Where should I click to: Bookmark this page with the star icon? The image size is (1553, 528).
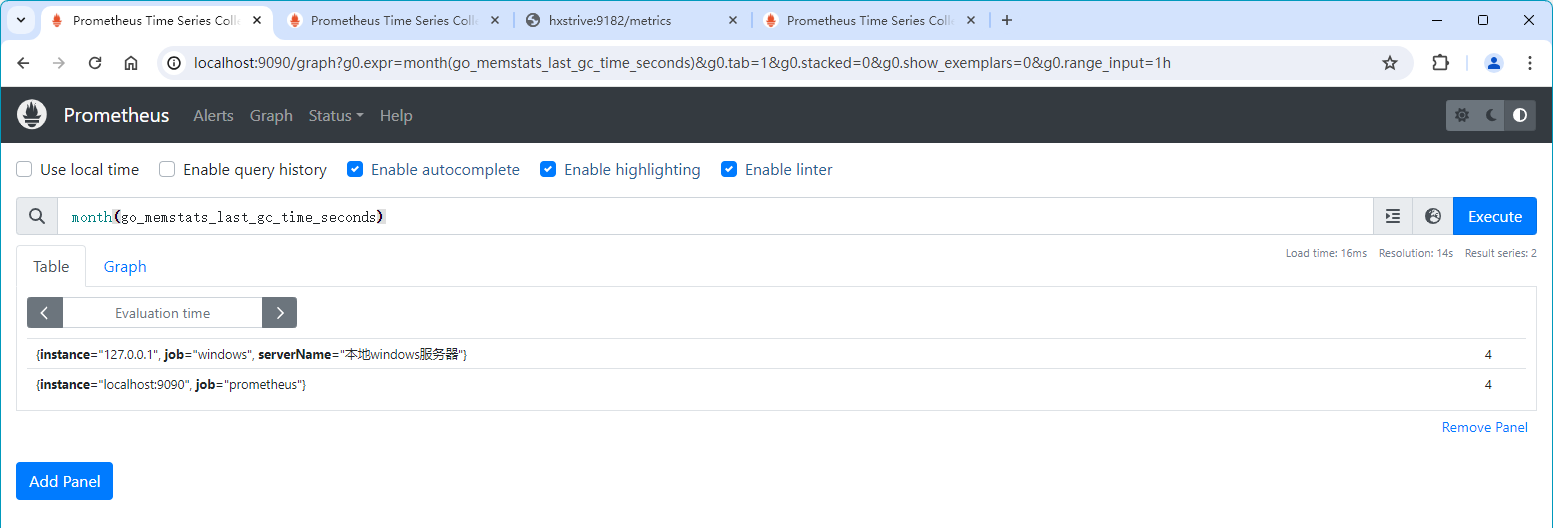tap(1390, 63)
